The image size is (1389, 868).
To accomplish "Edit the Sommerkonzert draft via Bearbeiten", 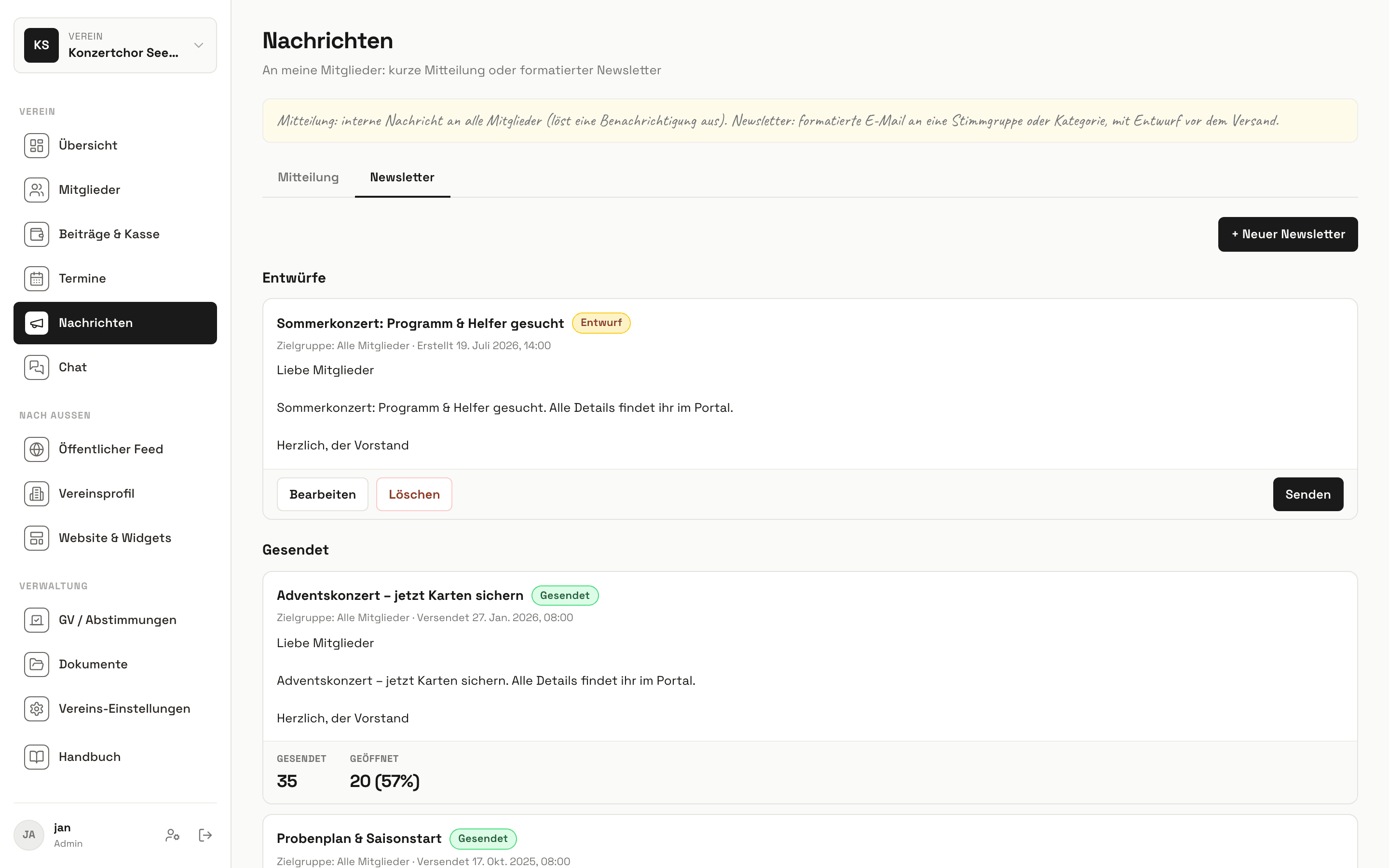I will coord(323,494).
